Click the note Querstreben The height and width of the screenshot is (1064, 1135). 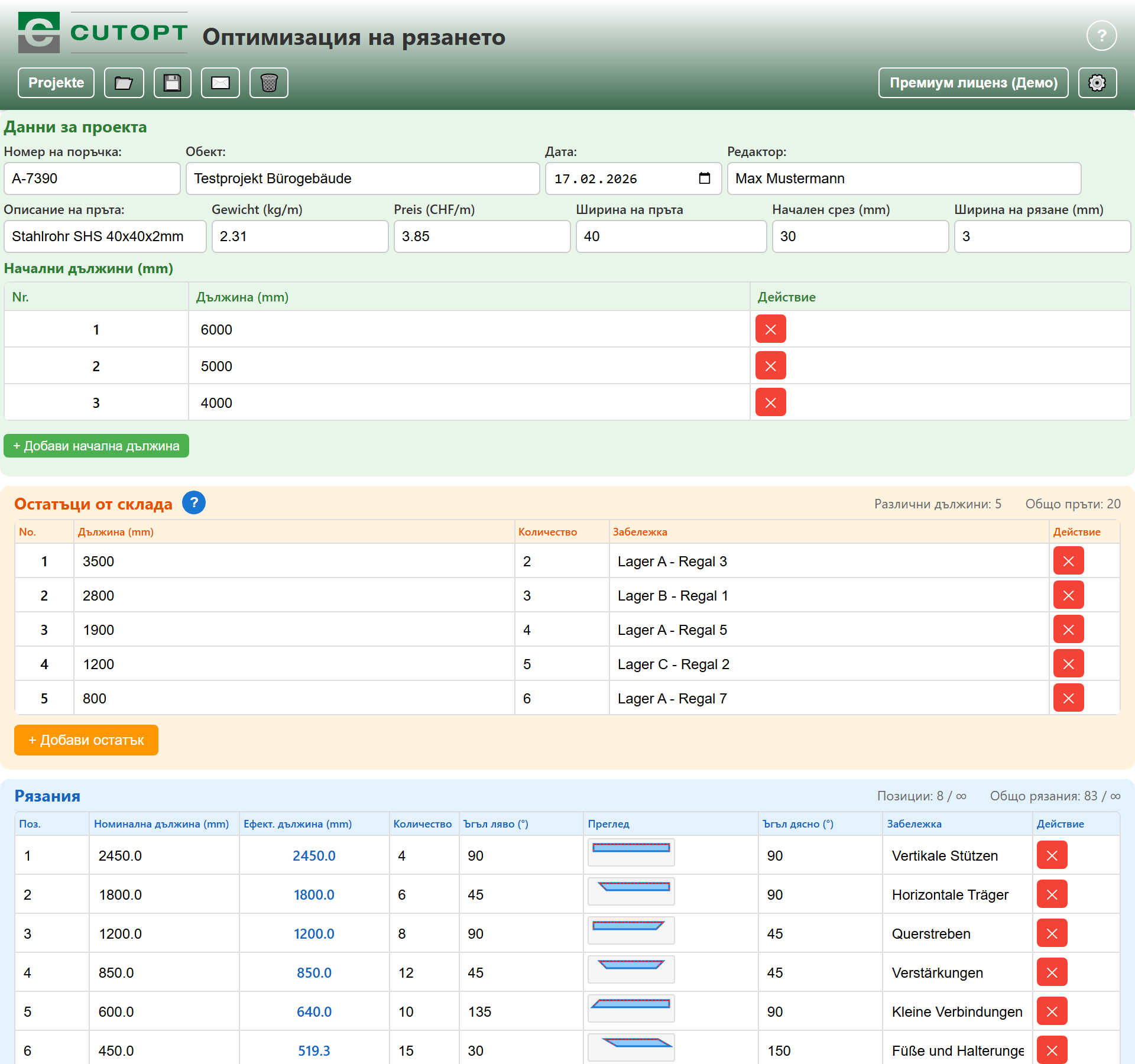point(931,933)
